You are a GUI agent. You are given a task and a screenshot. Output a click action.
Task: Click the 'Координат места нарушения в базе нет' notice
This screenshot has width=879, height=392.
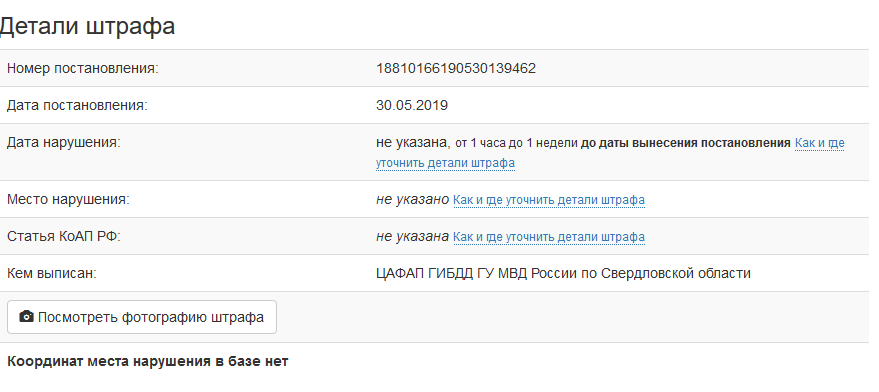(x=147, y=362)
